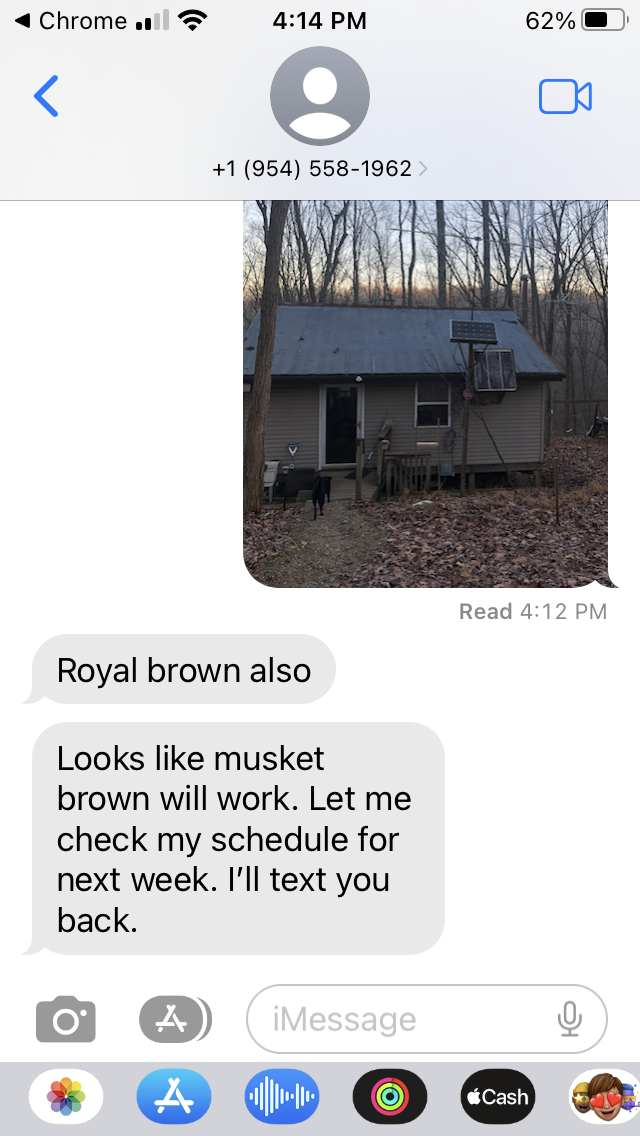The width and height of the screenshot is (640, 1136).
Task: Tap the iMessage text input field
Action: [x=427, y=1019]
